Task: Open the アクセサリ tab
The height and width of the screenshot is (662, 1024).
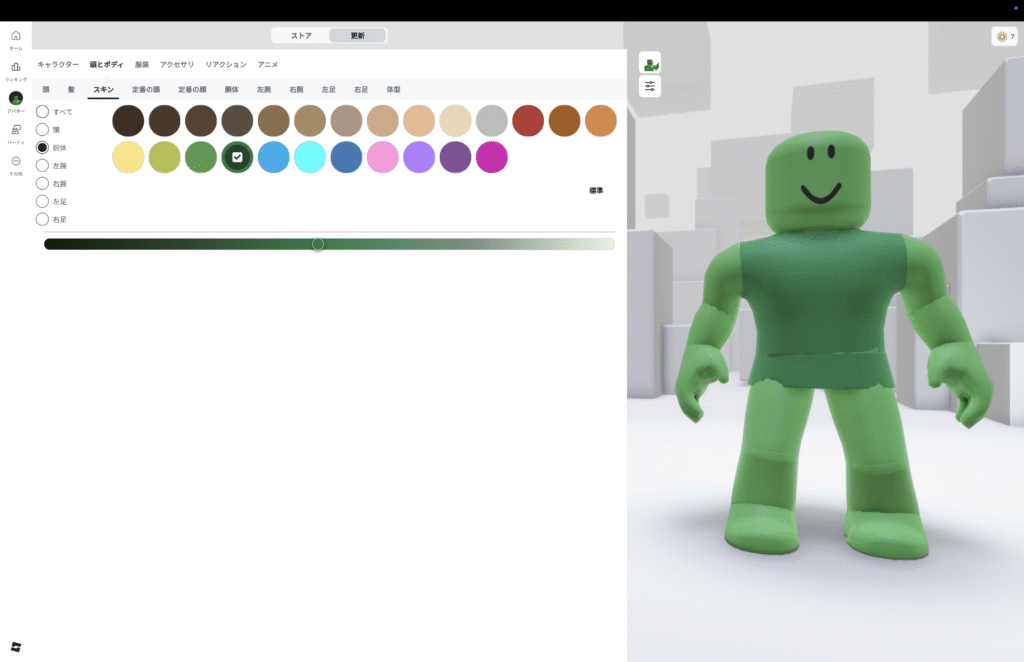Action: click(x=177, y=65)
